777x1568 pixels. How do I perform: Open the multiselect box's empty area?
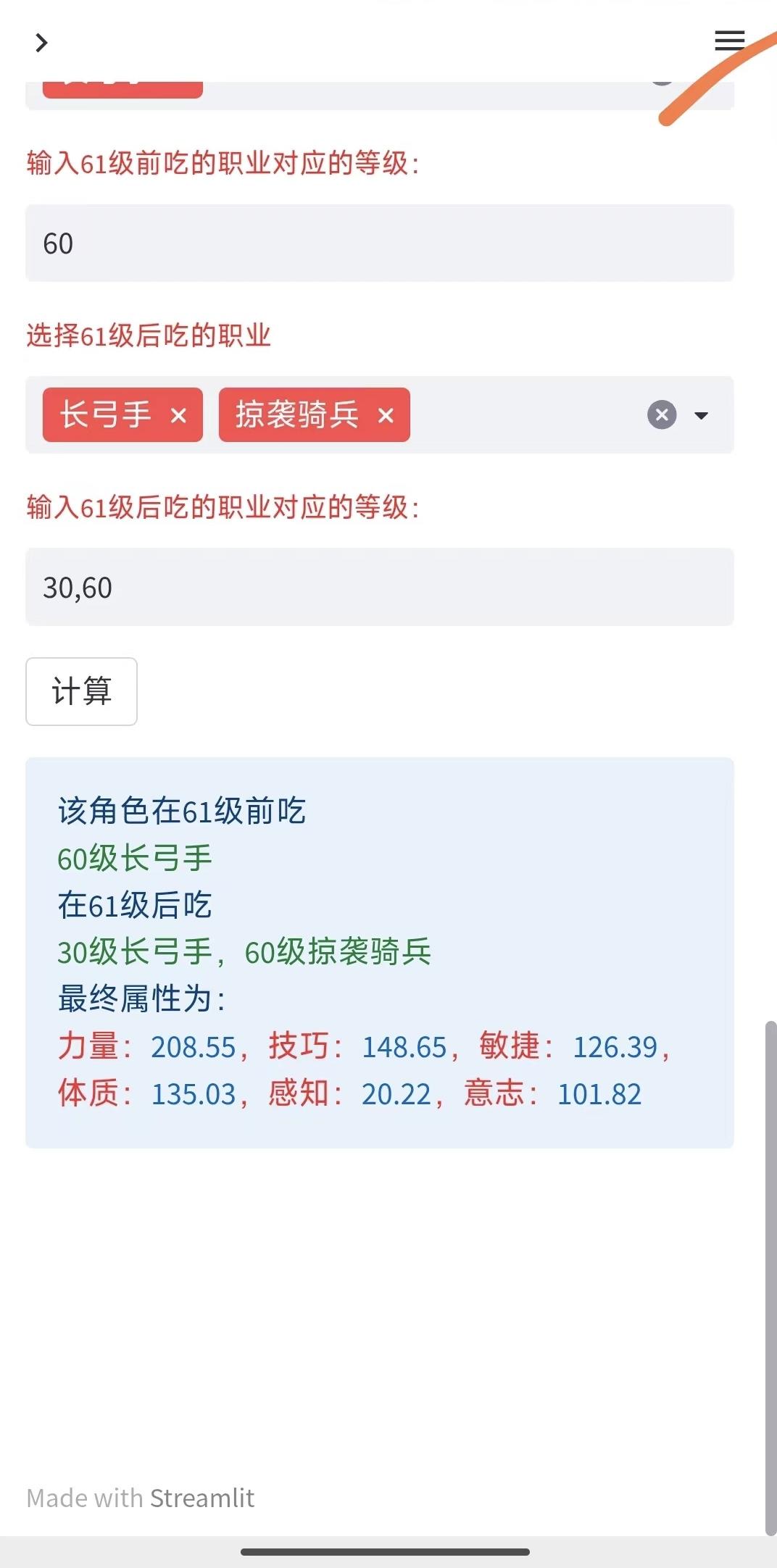pos(528,415)
